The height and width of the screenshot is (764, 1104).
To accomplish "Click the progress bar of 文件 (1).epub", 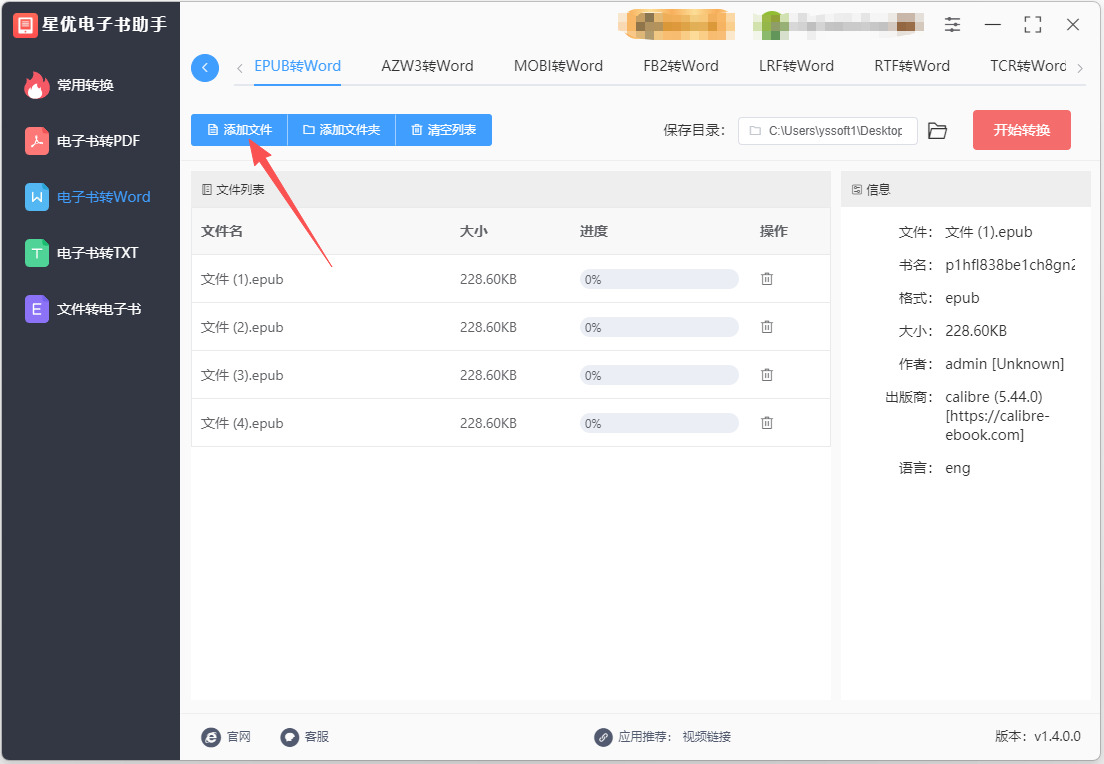I will [659, 280].
